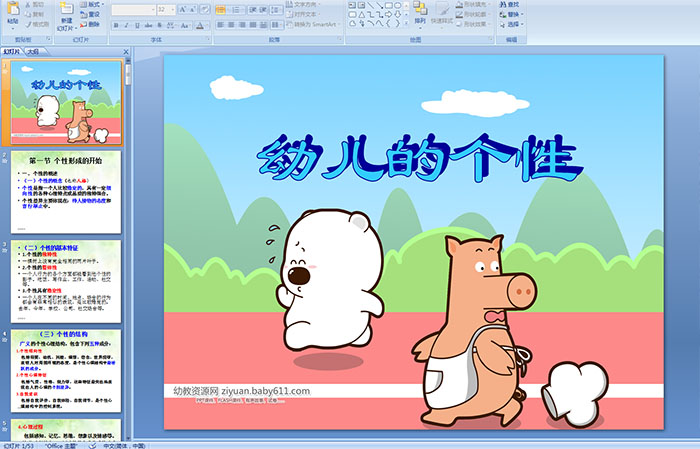
Task: Click the Reset slide button
Action: click(x=90, y=14)
